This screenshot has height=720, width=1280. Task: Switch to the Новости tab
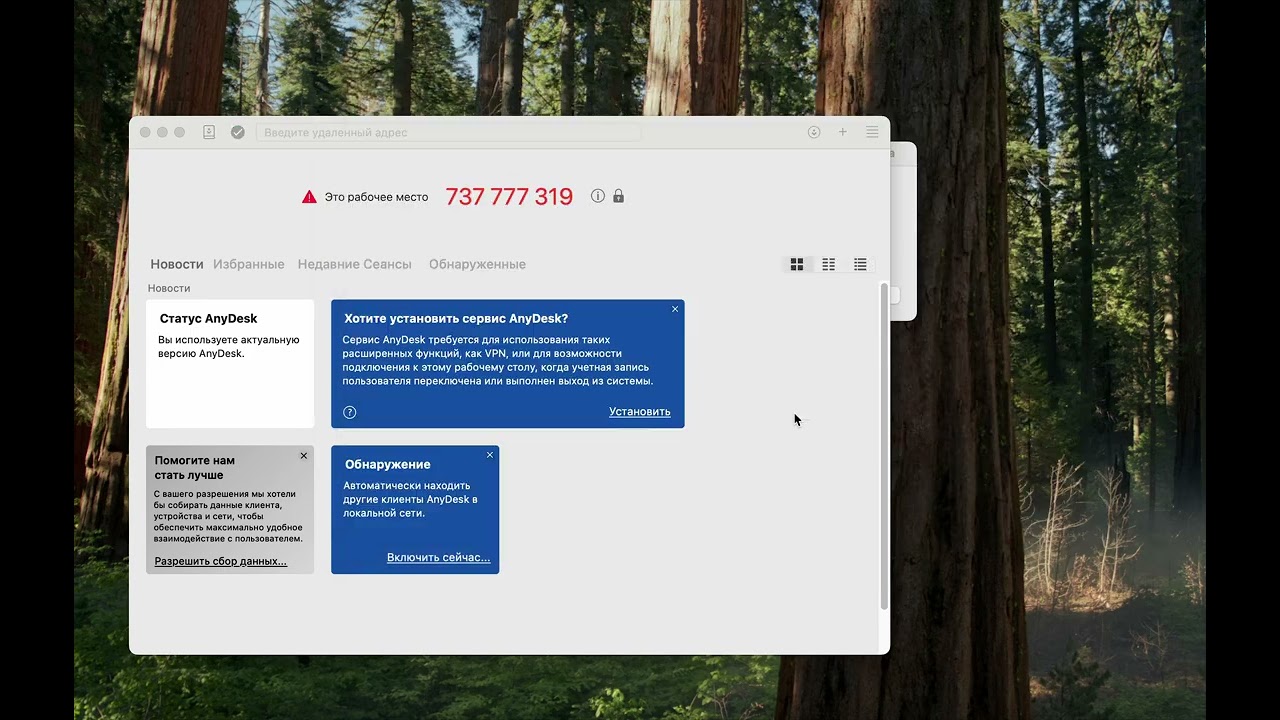click(177, 264)
